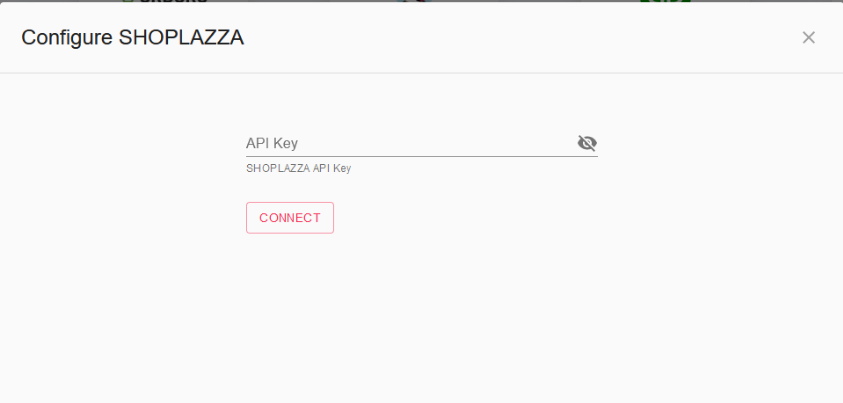Click the API Key placeholder label
The width and height of the screenshot is (843, 403).
(x=272, y=143)
